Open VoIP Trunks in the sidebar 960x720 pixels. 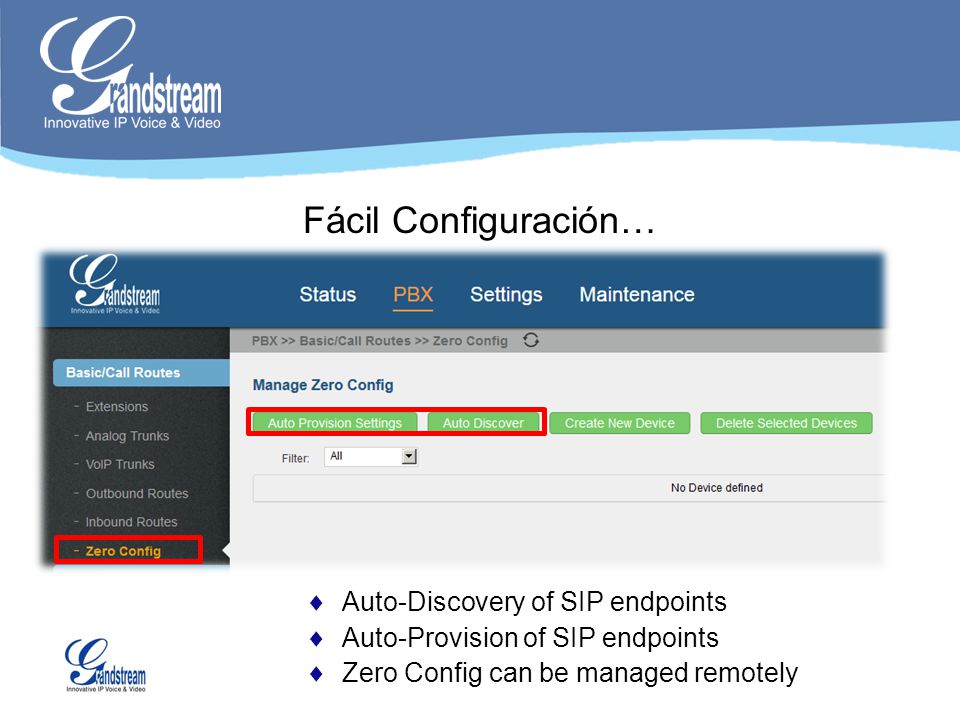coord(120,464)
